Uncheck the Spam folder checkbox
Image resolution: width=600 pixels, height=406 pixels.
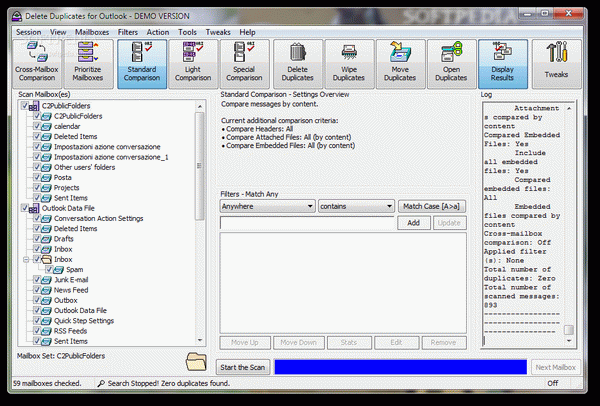(x=49, y=269)
